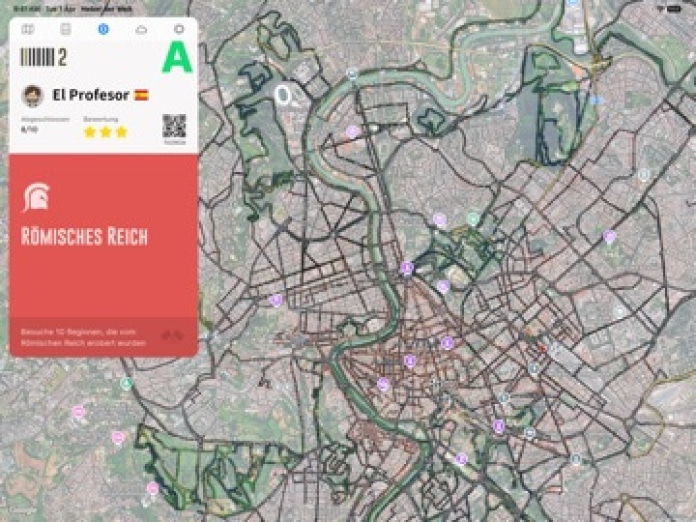
Task: Tap the three yellow rating stars
Action: click(106, 132)
